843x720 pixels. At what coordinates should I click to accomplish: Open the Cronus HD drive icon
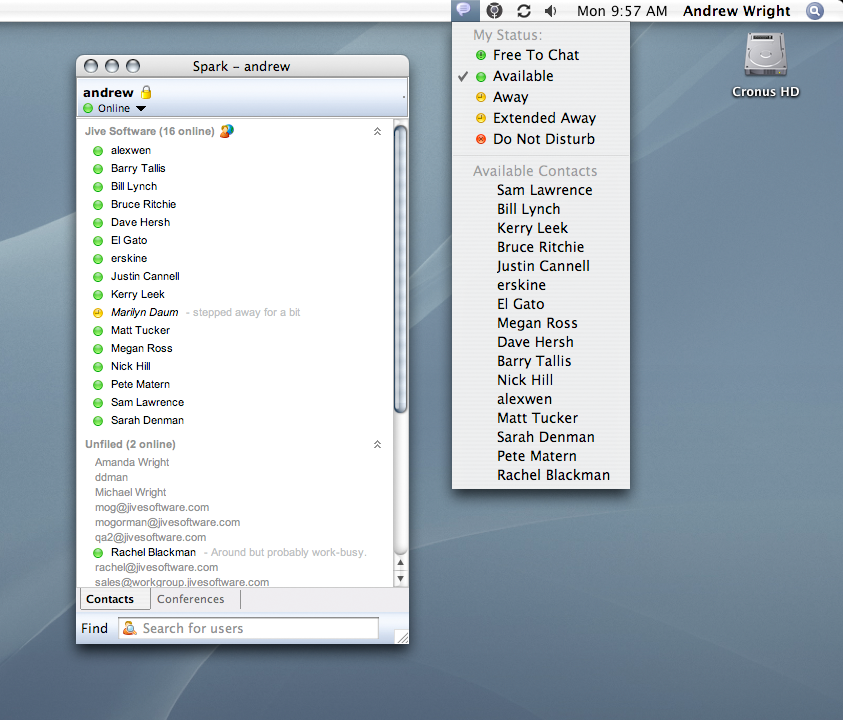tap(766, 54)
